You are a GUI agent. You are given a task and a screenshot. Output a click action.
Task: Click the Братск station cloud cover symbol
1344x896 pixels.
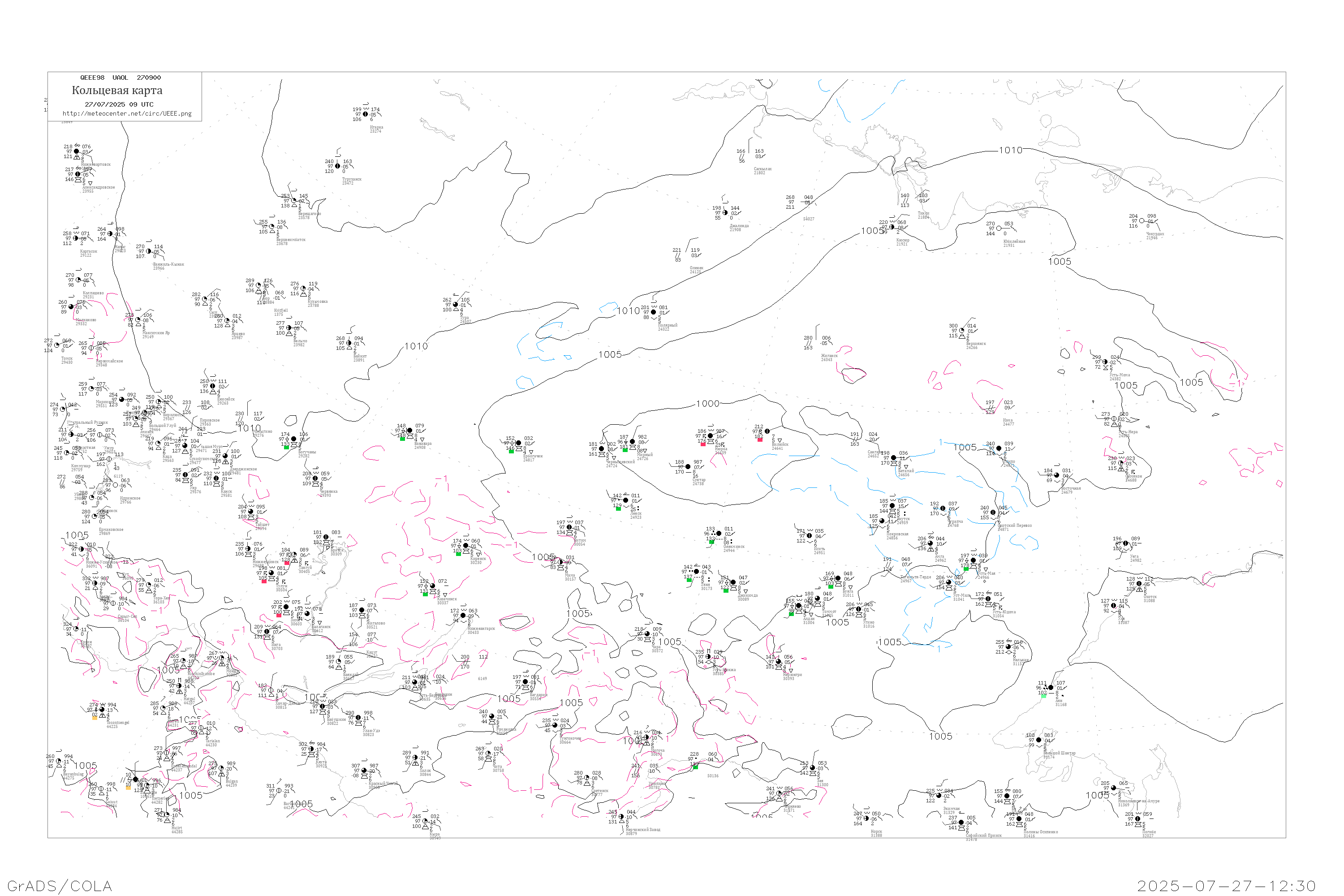tap(326, 537)
